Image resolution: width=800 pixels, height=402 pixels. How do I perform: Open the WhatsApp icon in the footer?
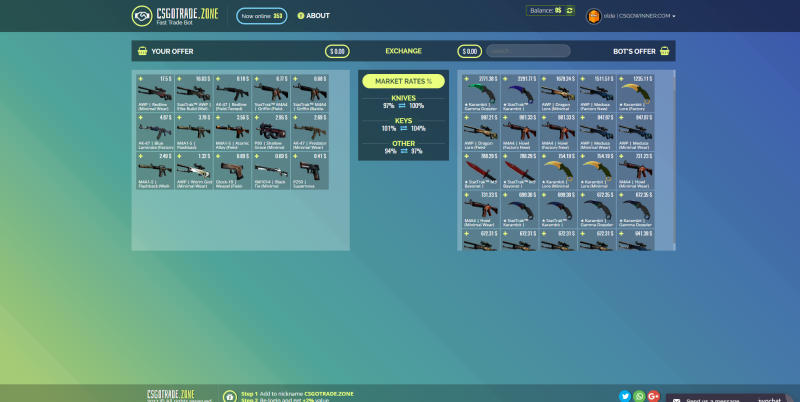tap(639, 396)
